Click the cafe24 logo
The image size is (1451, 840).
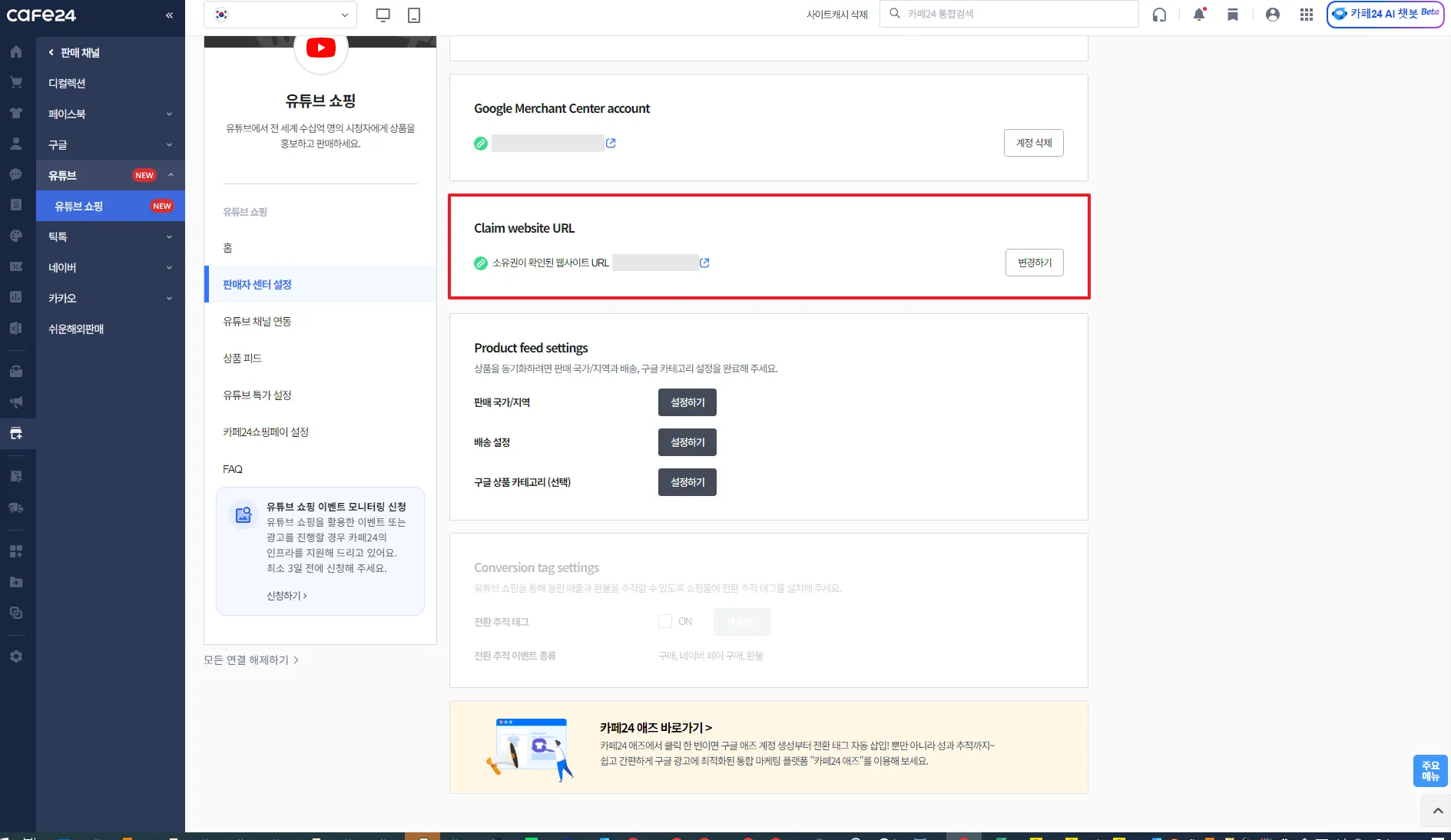click(41, 15)
